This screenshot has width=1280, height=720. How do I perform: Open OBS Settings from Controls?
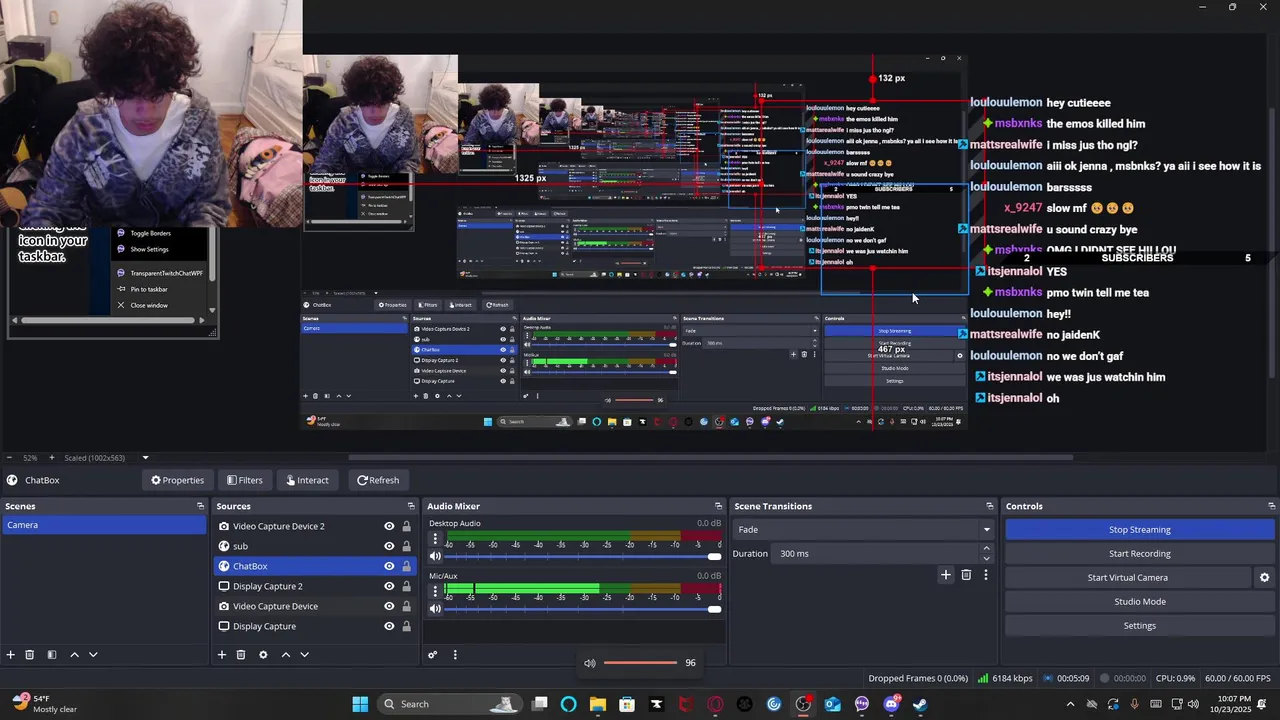(x=1140, y=626)
